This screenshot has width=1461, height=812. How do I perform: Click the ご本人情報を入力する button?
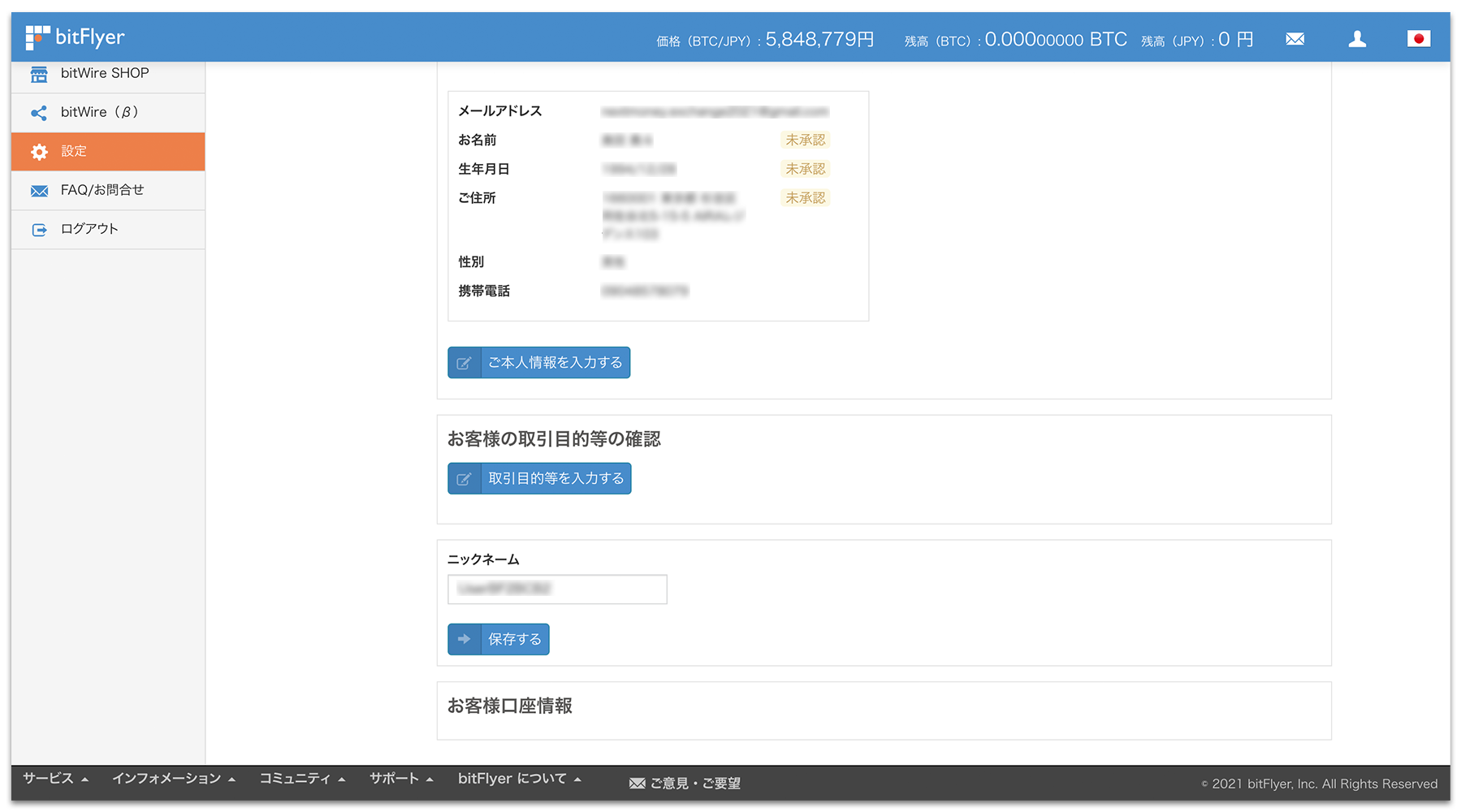[x=538, y=362]
